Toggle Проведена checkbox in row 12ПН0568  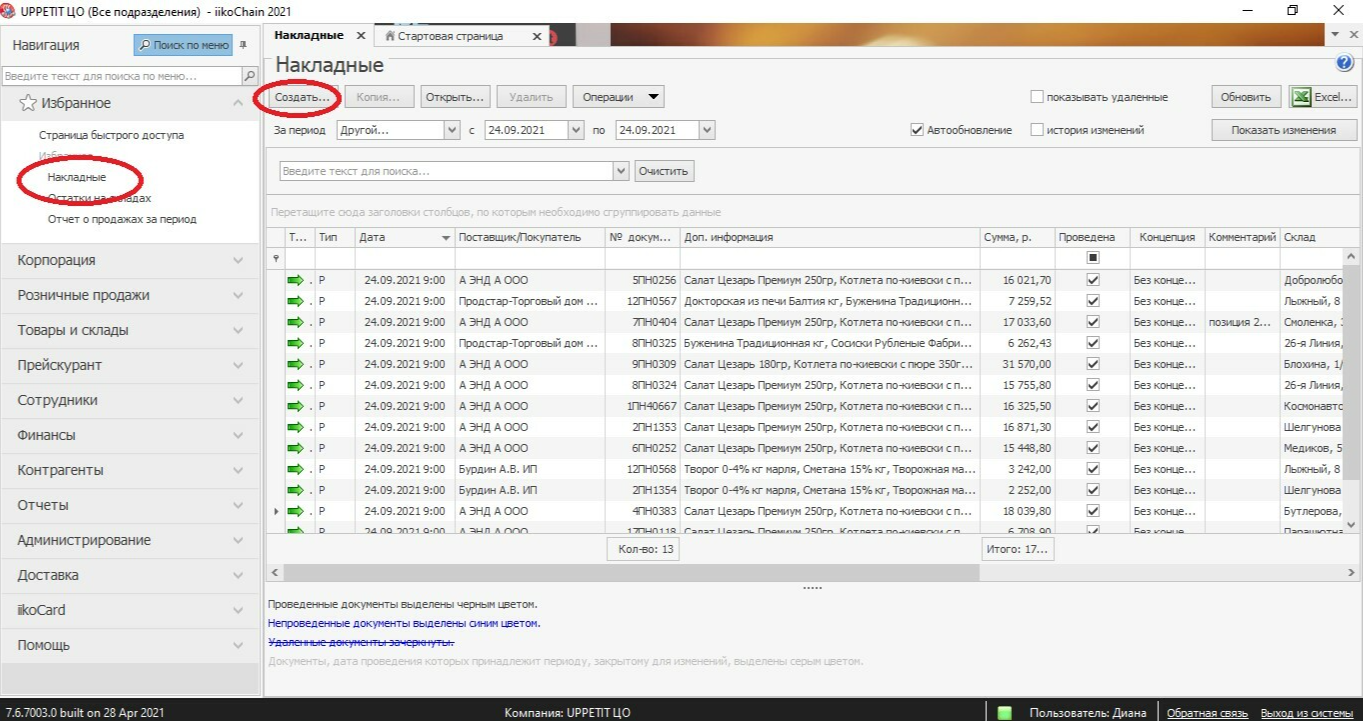pyautogui.click(x=1093, y=469)
